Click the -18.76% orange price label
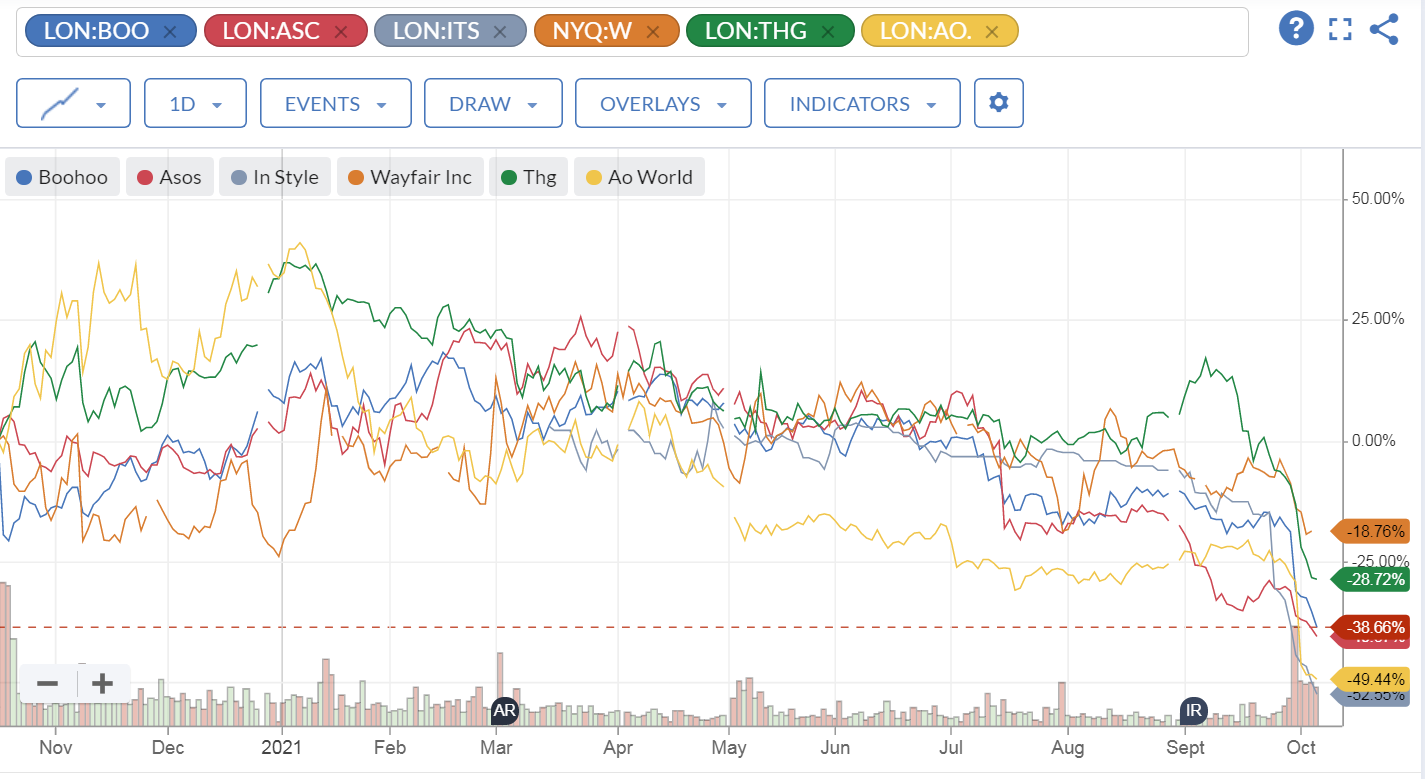The image size is (1425, 779). (1369, 531)
